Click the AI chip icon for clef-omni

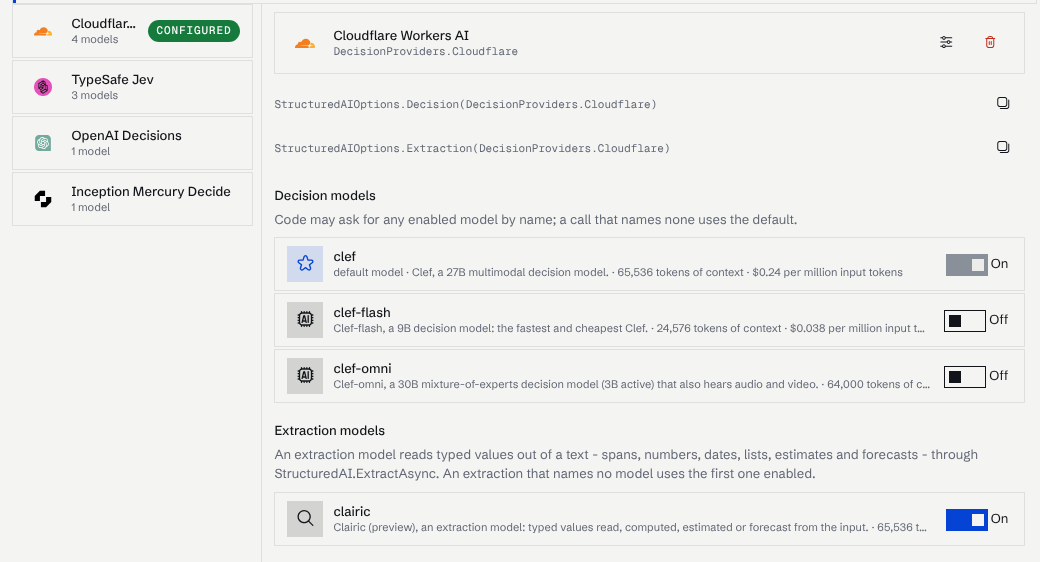click(305, 376)
